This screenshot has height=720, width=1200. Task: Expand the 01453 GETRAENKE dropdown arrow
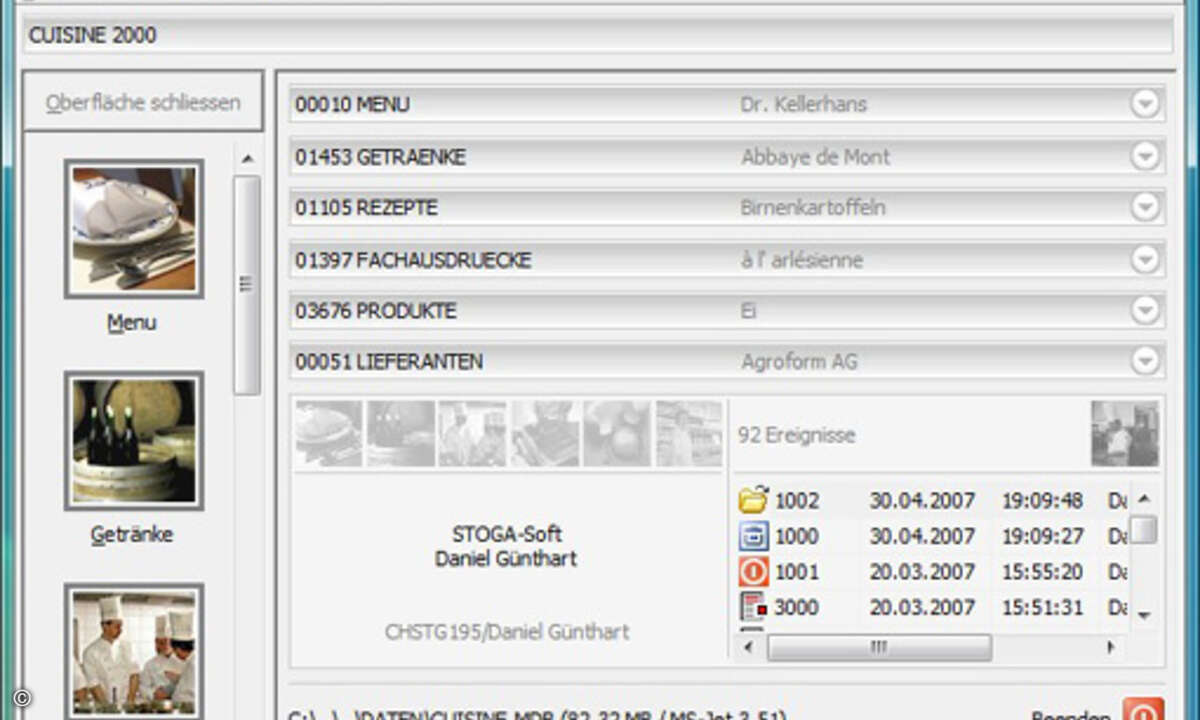coord(1145,157)
